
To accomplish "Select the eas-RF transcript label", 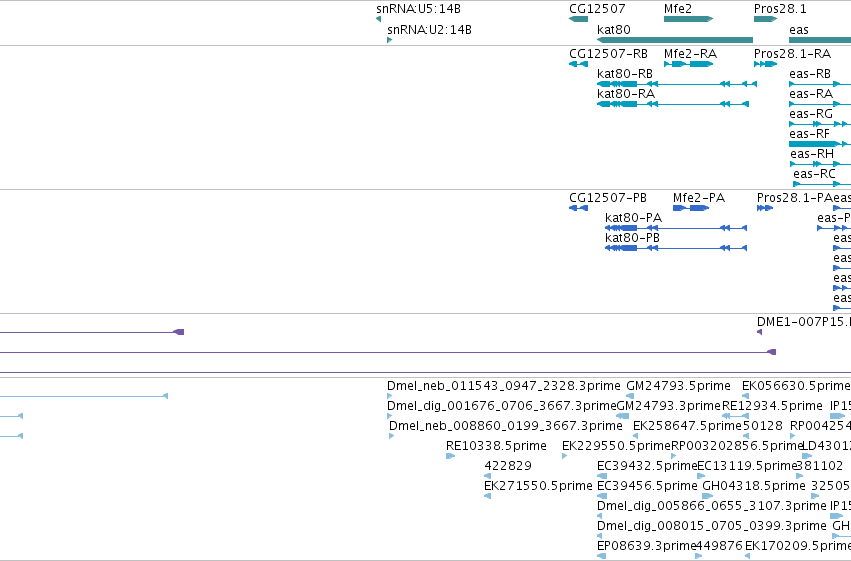I will tap(809, 134).
